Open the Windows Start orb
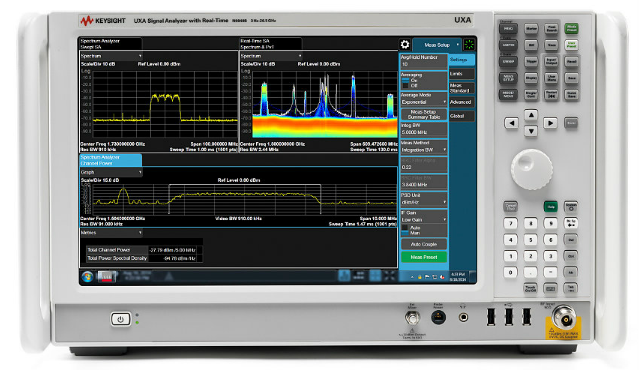This screenshot has width=643, height=371. 87,277
